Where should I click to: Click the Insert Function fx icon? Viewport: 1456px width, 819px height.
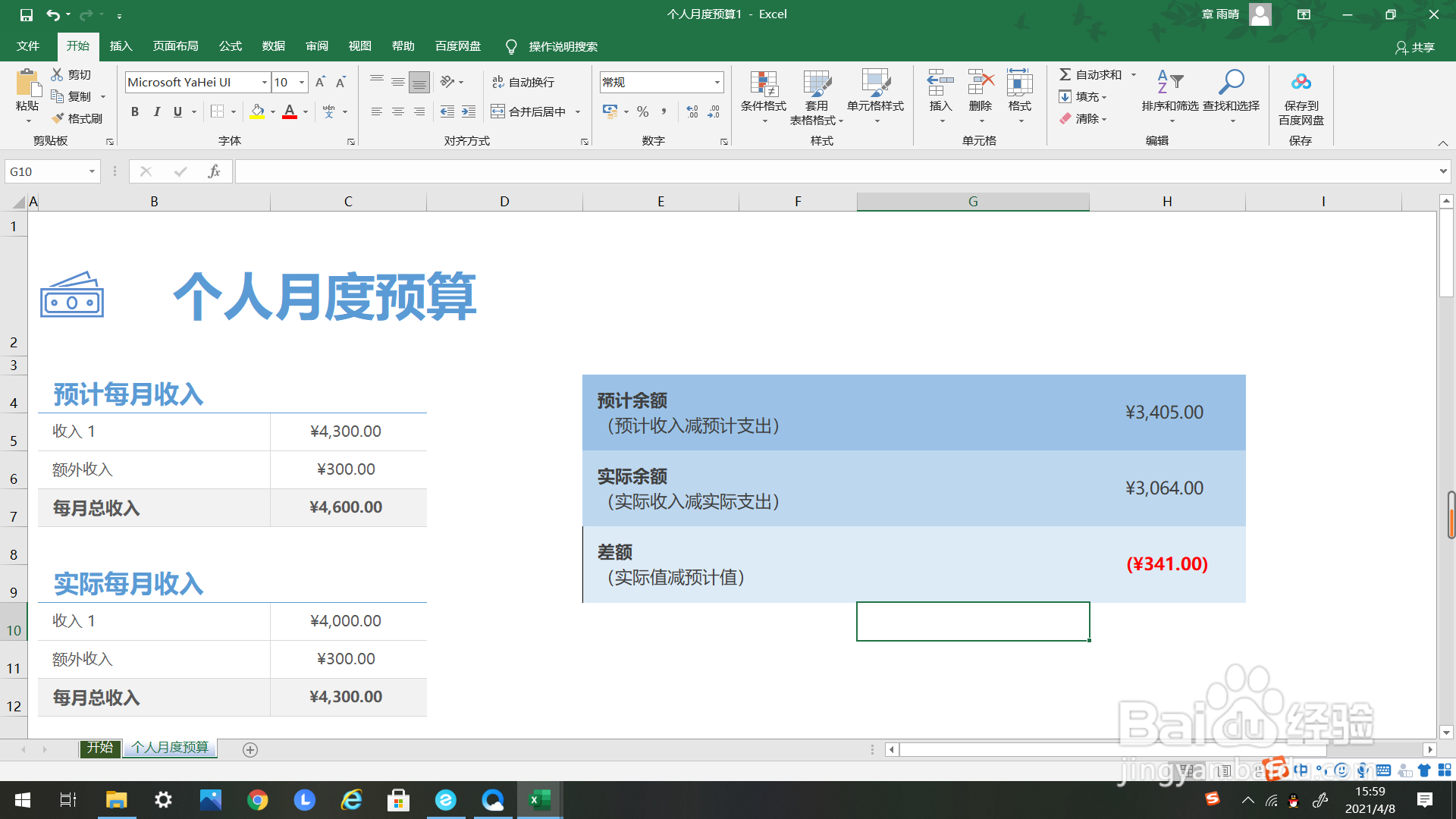pyautogui.click(x=214, y=172)
